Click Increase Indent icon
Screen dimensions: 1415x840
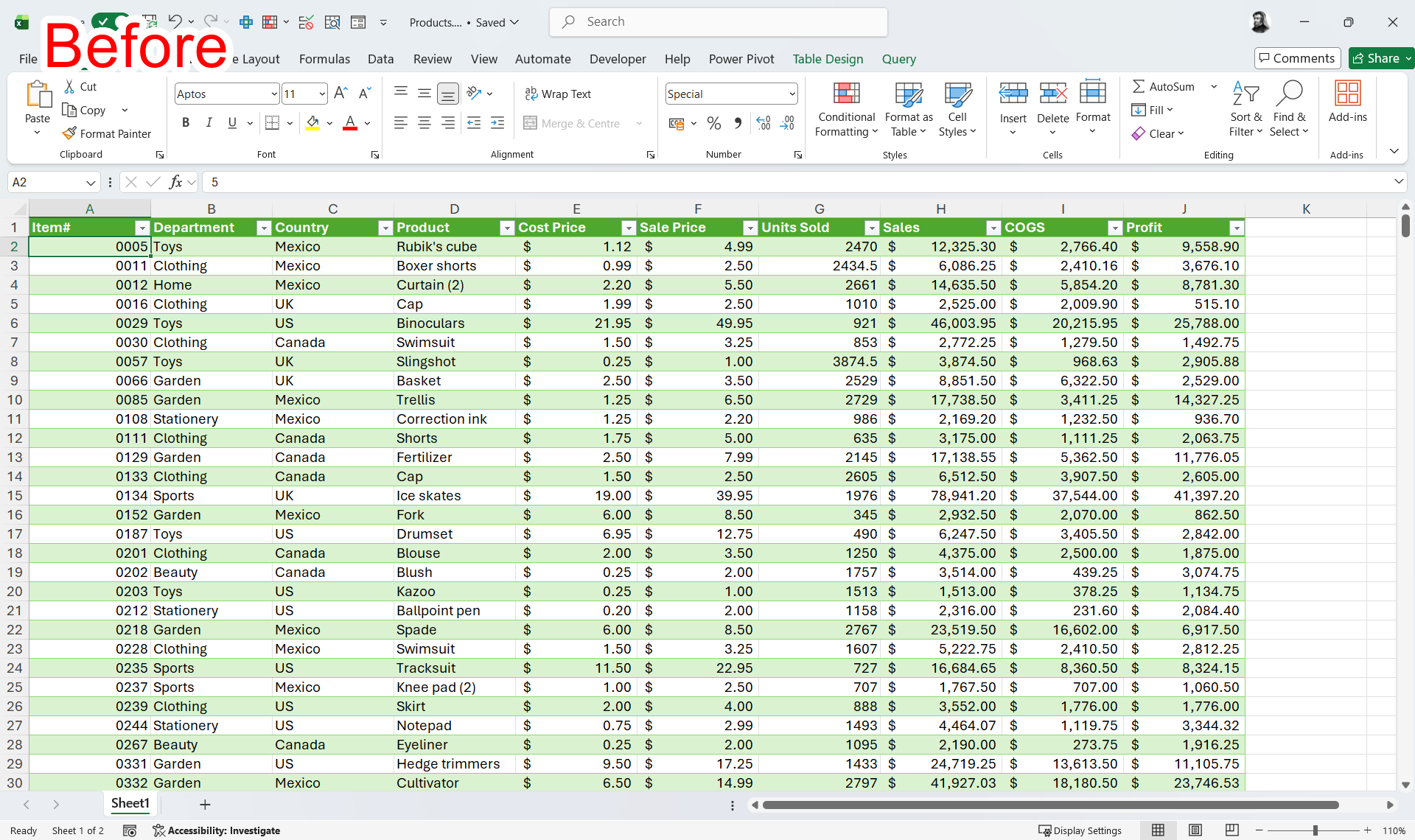tap(497, 123)
